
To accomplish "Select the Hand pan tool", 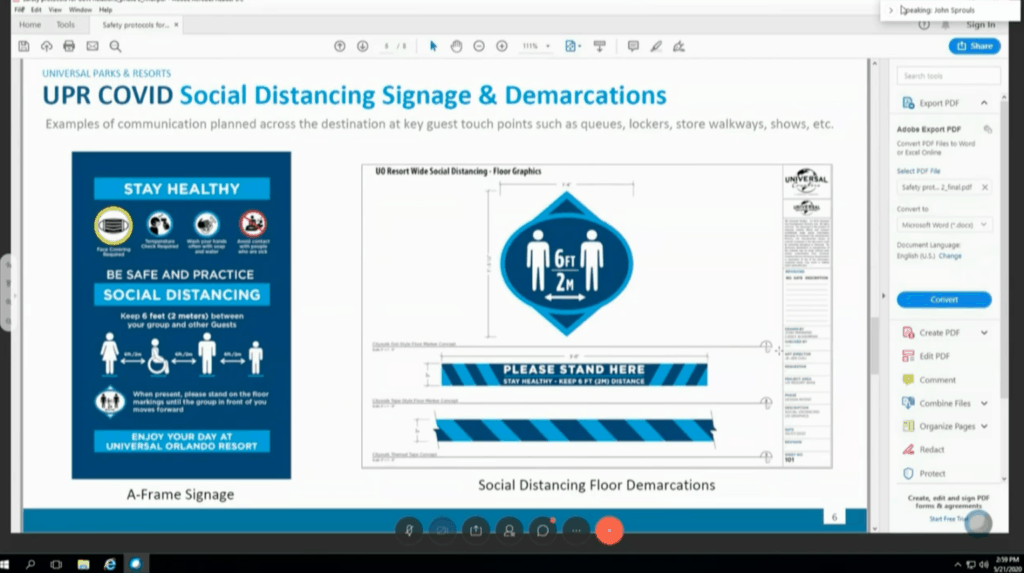I will (x=456, y=46).
